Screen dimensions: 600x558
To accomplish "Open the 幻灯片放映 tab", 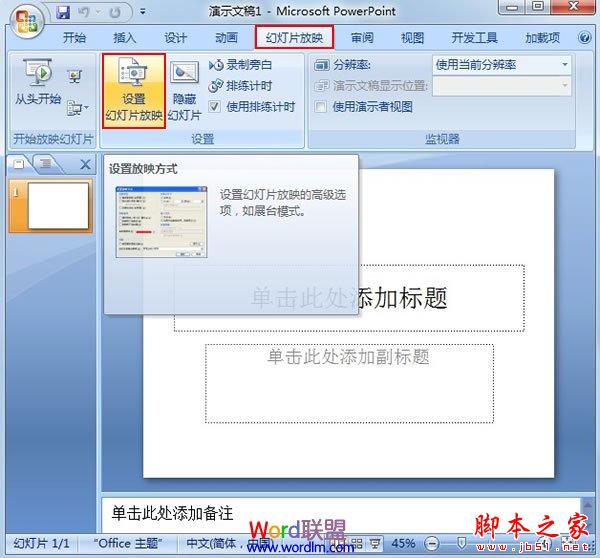I will point(294,38).
